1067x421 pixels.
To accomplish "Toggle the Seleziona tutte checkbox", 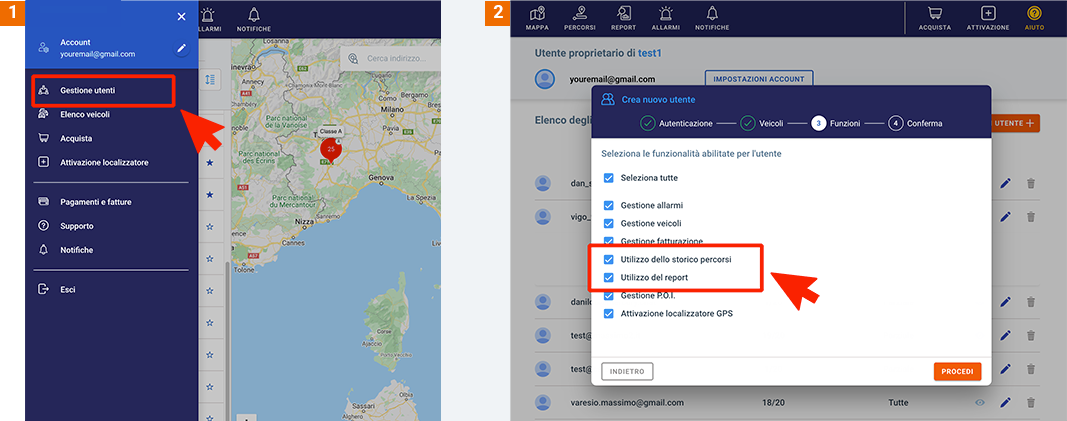I will (609, 178).
